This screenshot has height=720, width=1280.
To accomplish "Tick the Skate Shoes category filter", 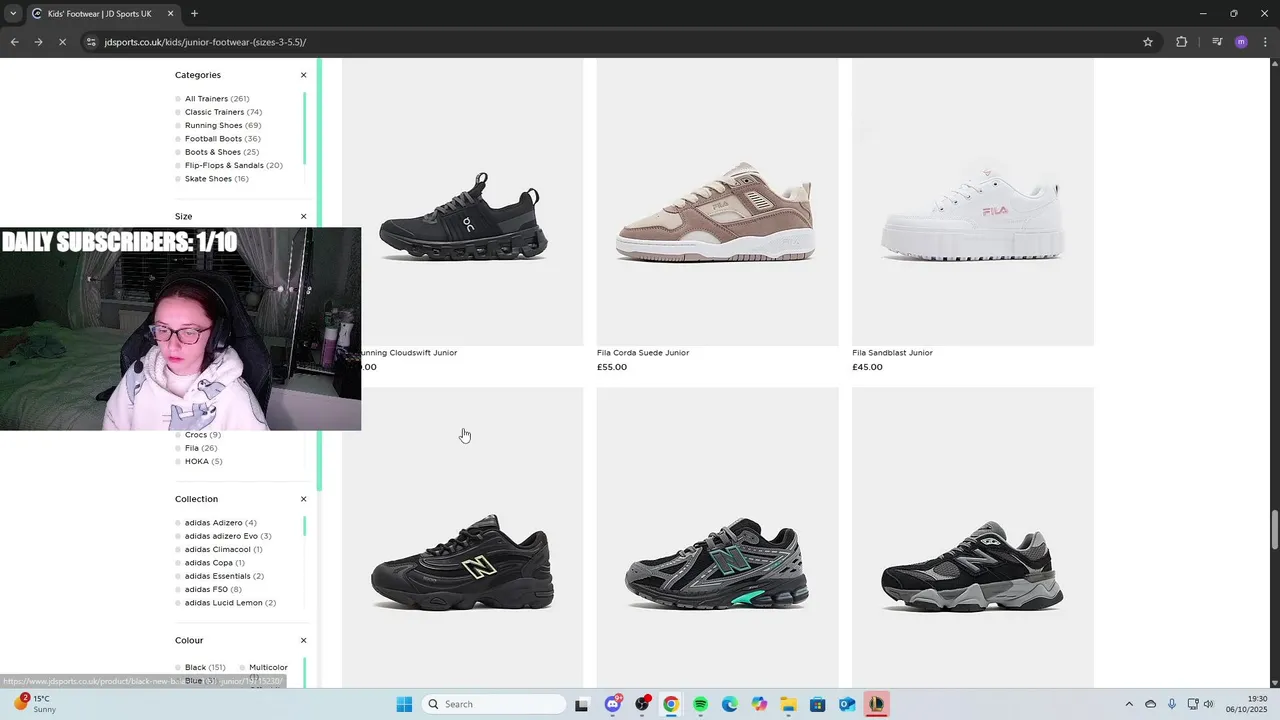I will [x=178, y=179].
